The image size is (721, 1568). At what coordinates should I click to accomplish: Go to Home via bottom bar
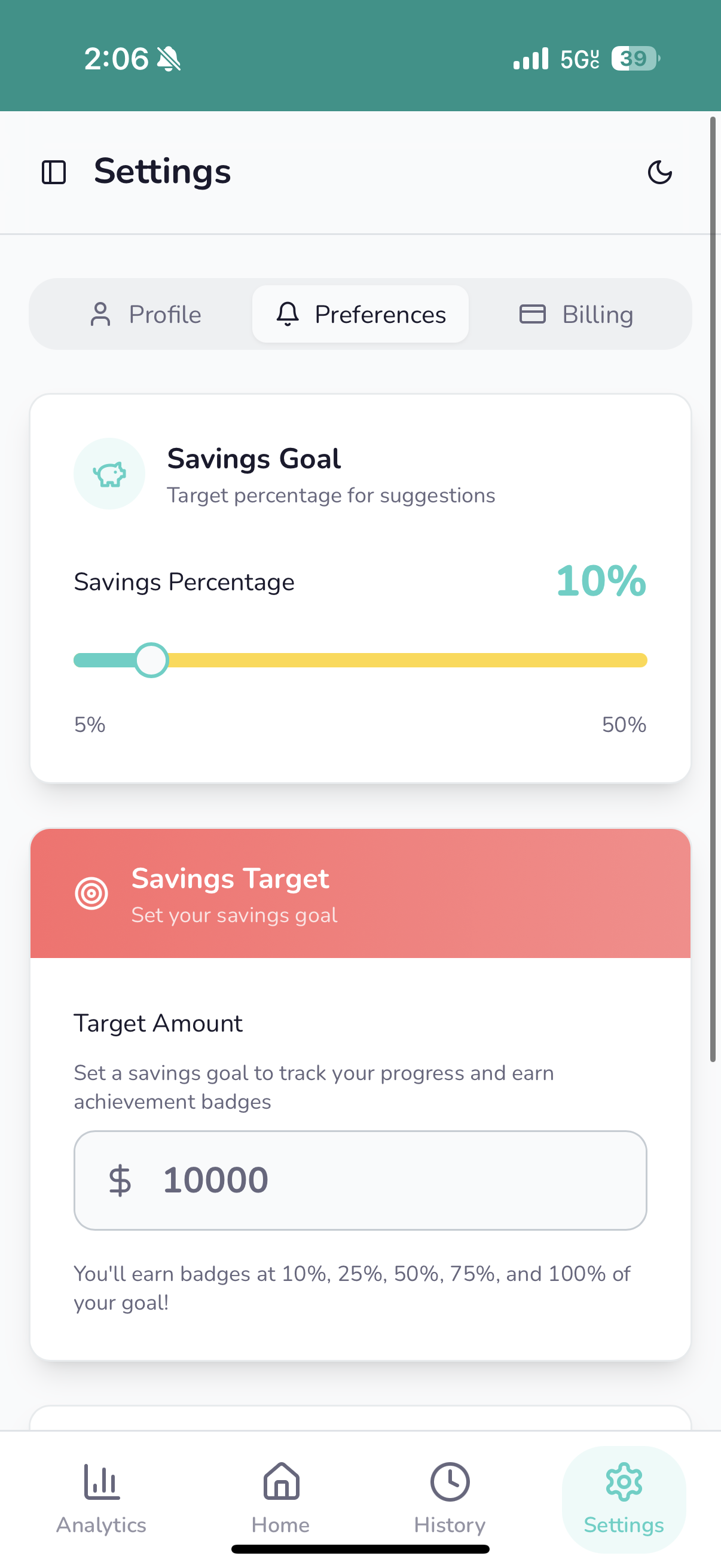point(281,1499)
